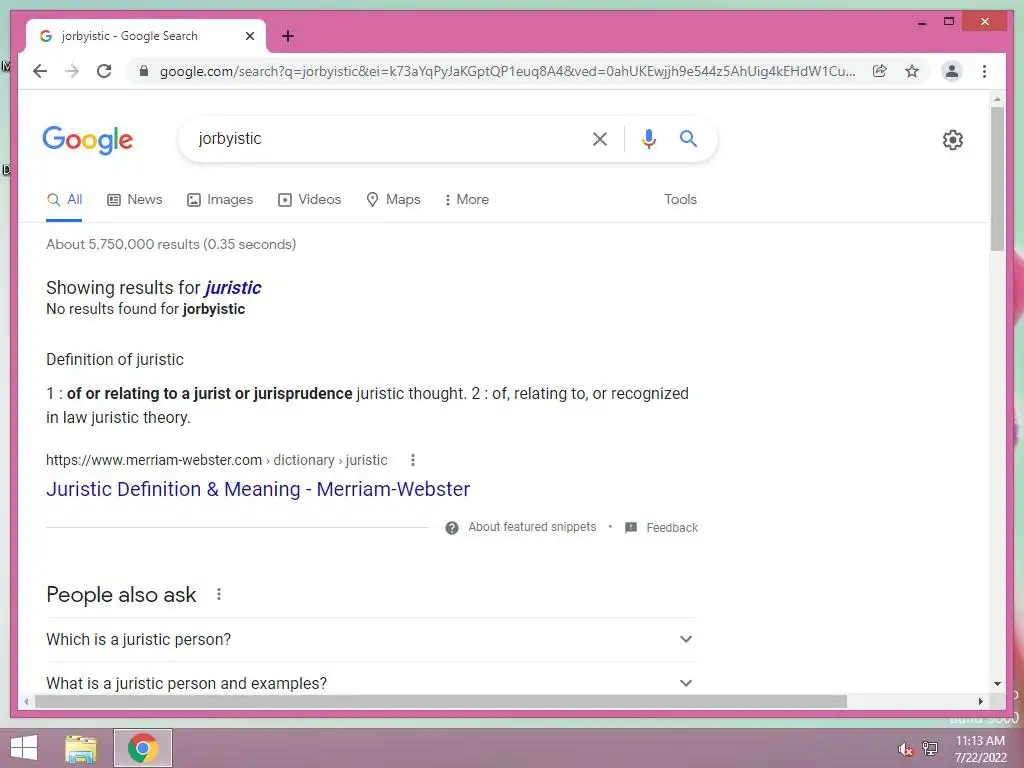Click the Chrome taskbar icon
This screenshot has height=768, width=1024.
coord(142,748)
